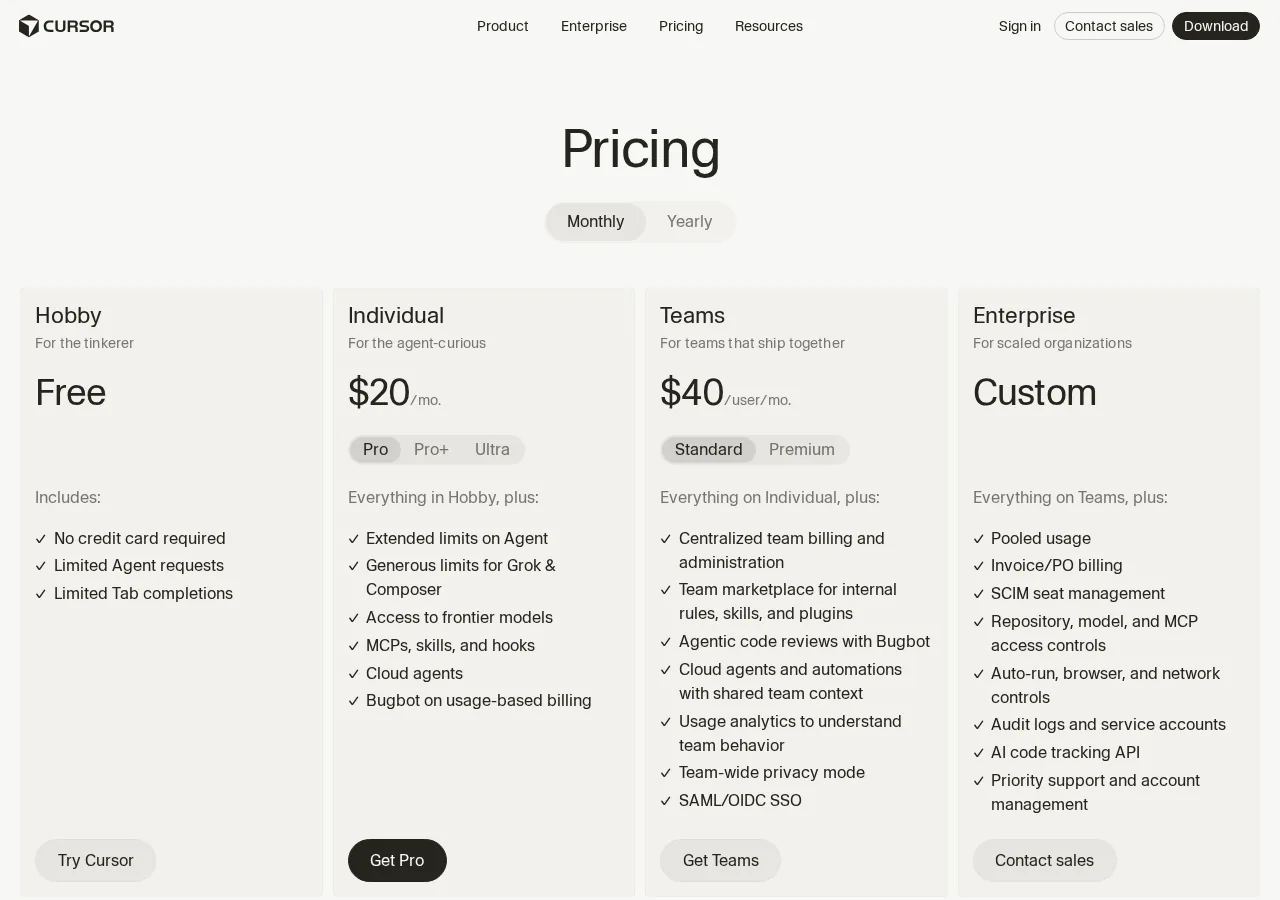Click the checkmark next to SAML/OIDC SSO
This screenshot has width=1280, height=900.
(666, 801)
